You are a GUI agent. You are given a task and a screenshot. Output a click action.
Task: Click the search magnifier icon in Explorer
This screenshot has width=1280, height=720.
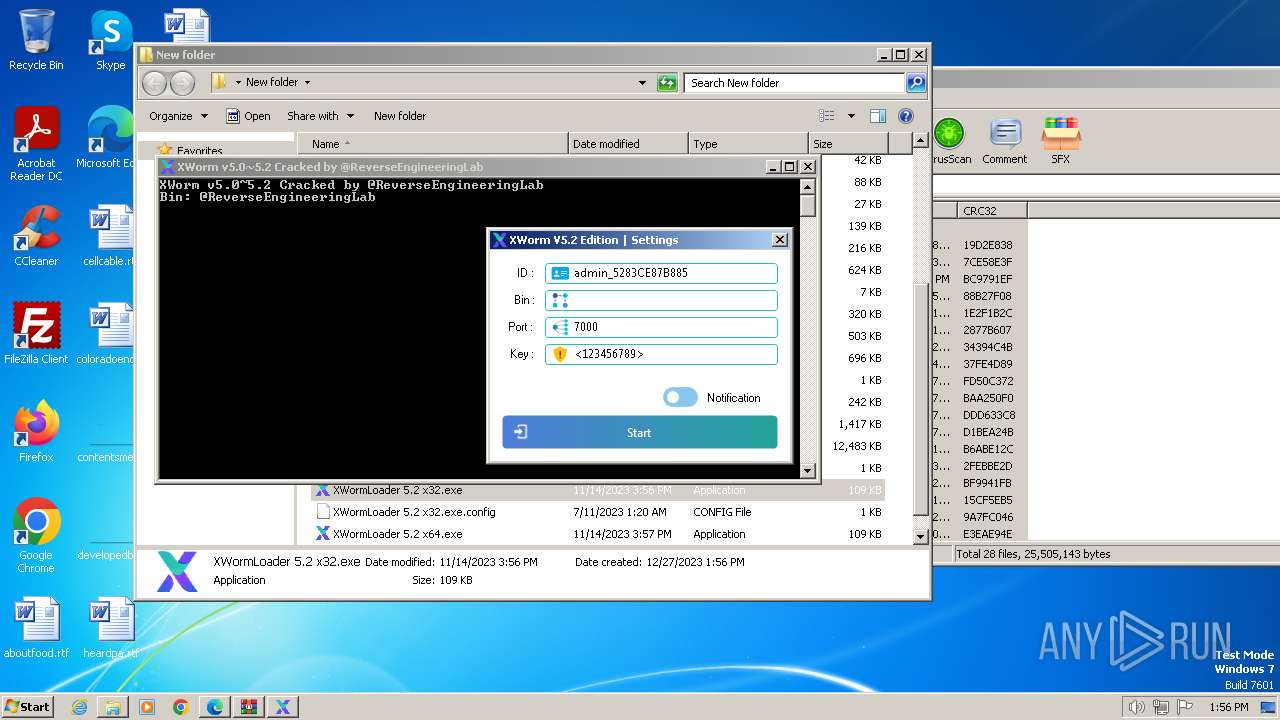tap(916, 83)
